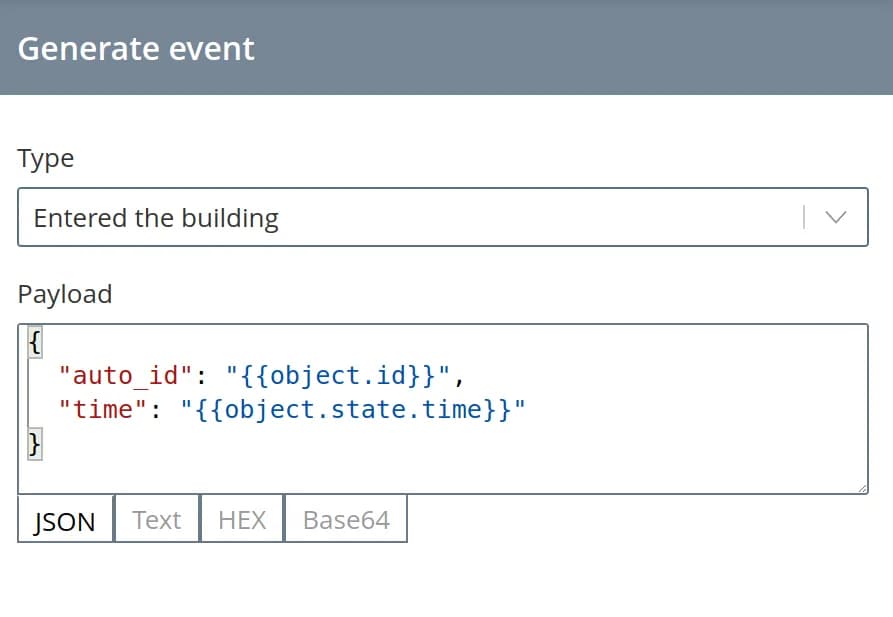Click the opening curly brace in payload

[x=35, y=342]
